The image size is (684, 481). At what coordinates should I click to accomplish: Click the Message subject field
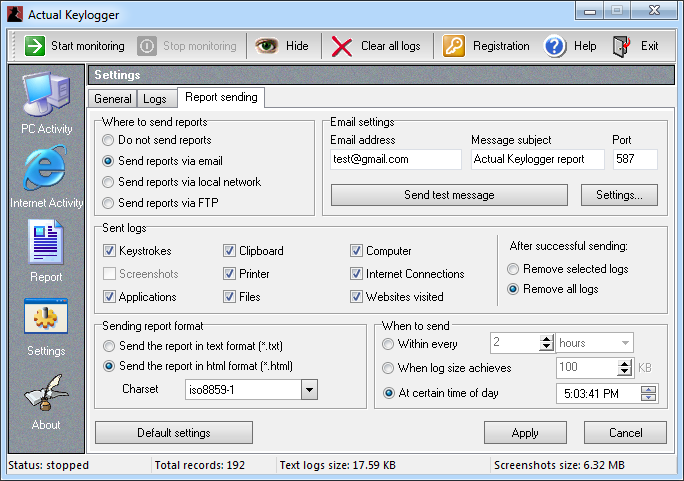[537, 159]
